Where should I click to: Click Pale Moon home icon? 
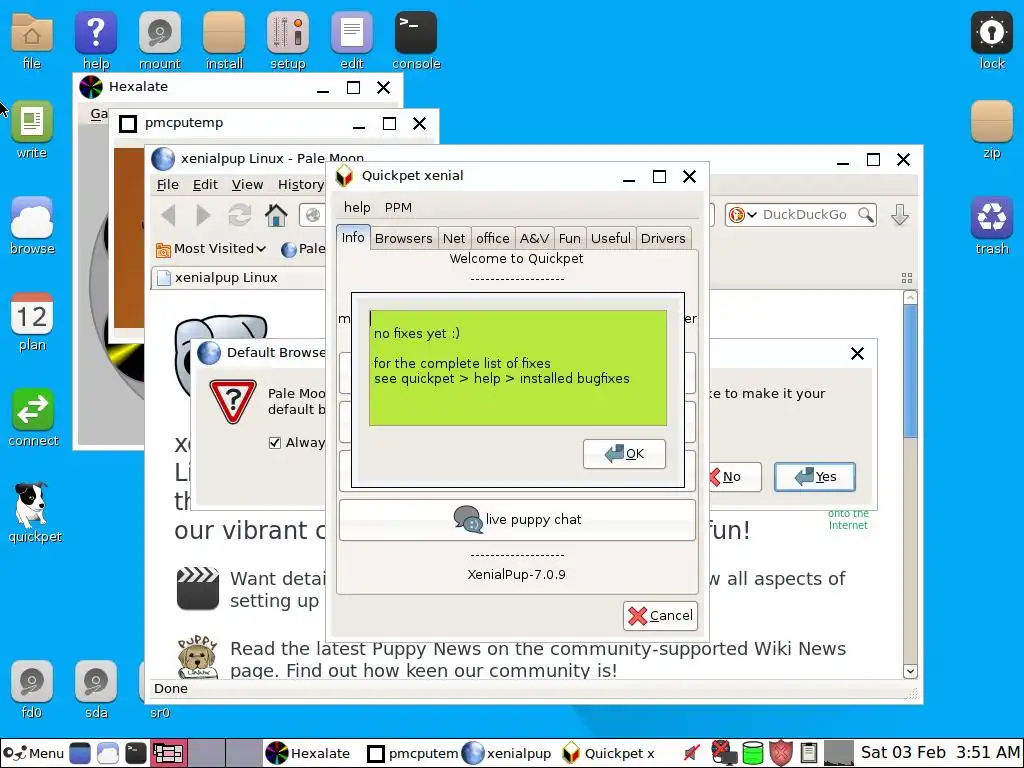pyautogui.click(x=276, y=215)
